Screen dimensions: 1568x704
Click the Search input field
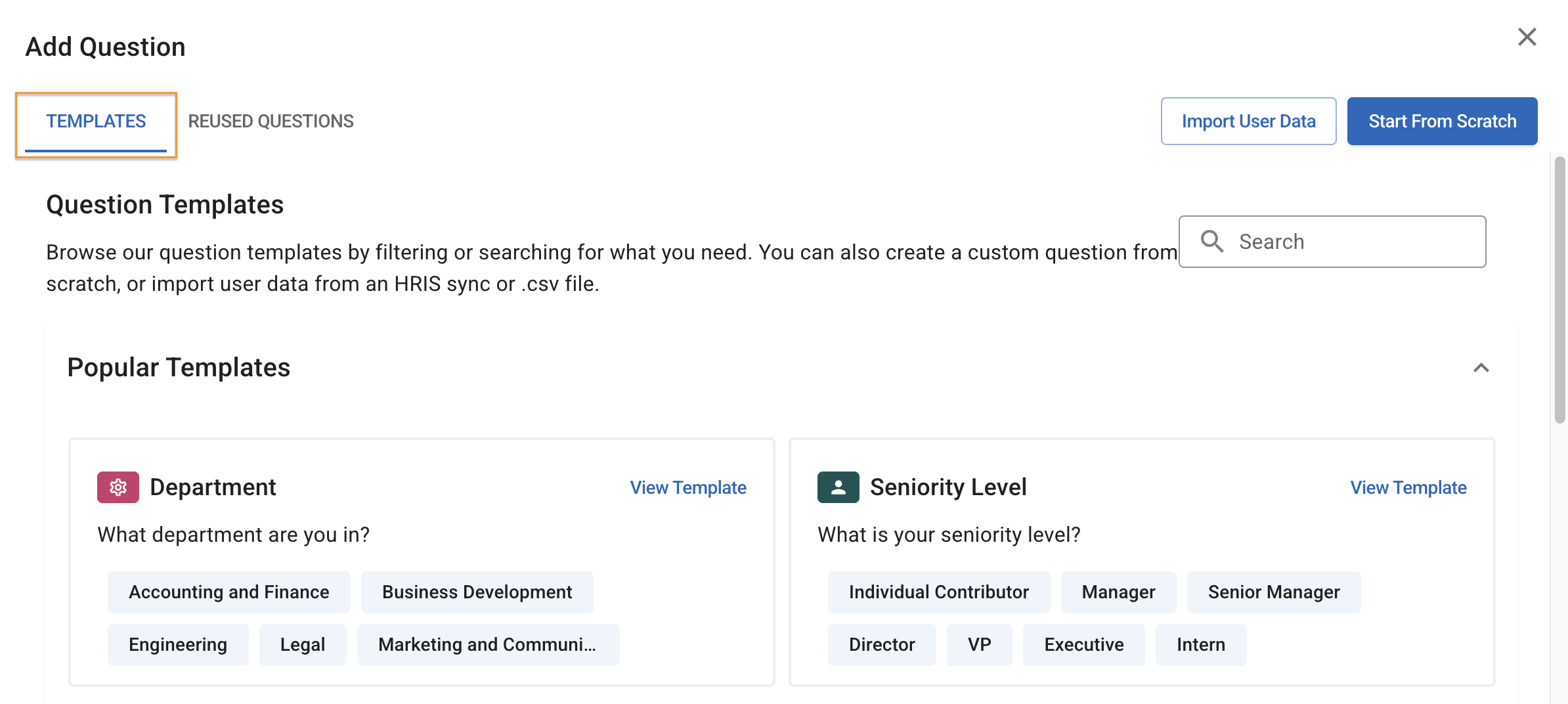(1333, 242)
